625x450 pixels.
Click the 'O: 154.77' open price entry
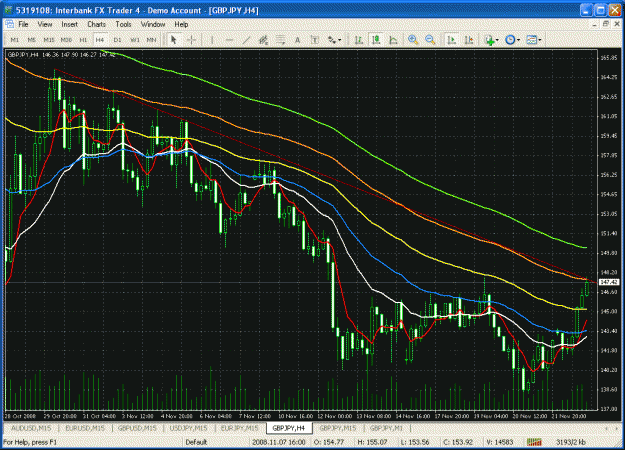329,442
